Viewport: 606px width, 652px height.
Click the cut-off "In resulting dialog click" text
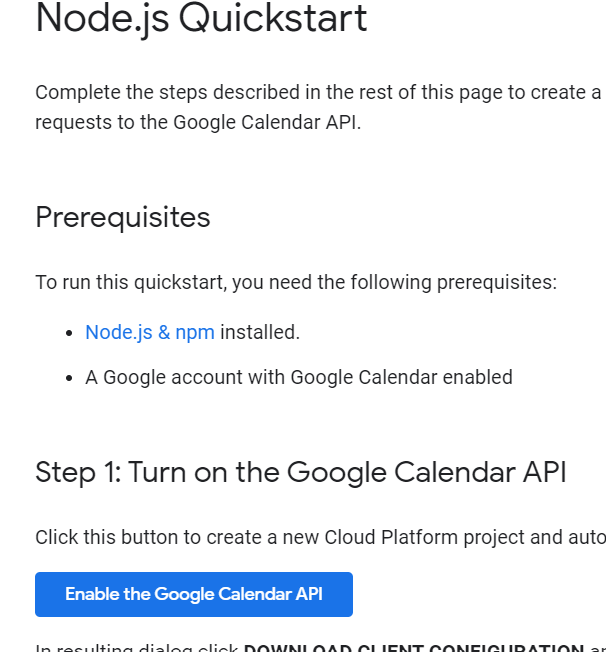coord(136,648)
